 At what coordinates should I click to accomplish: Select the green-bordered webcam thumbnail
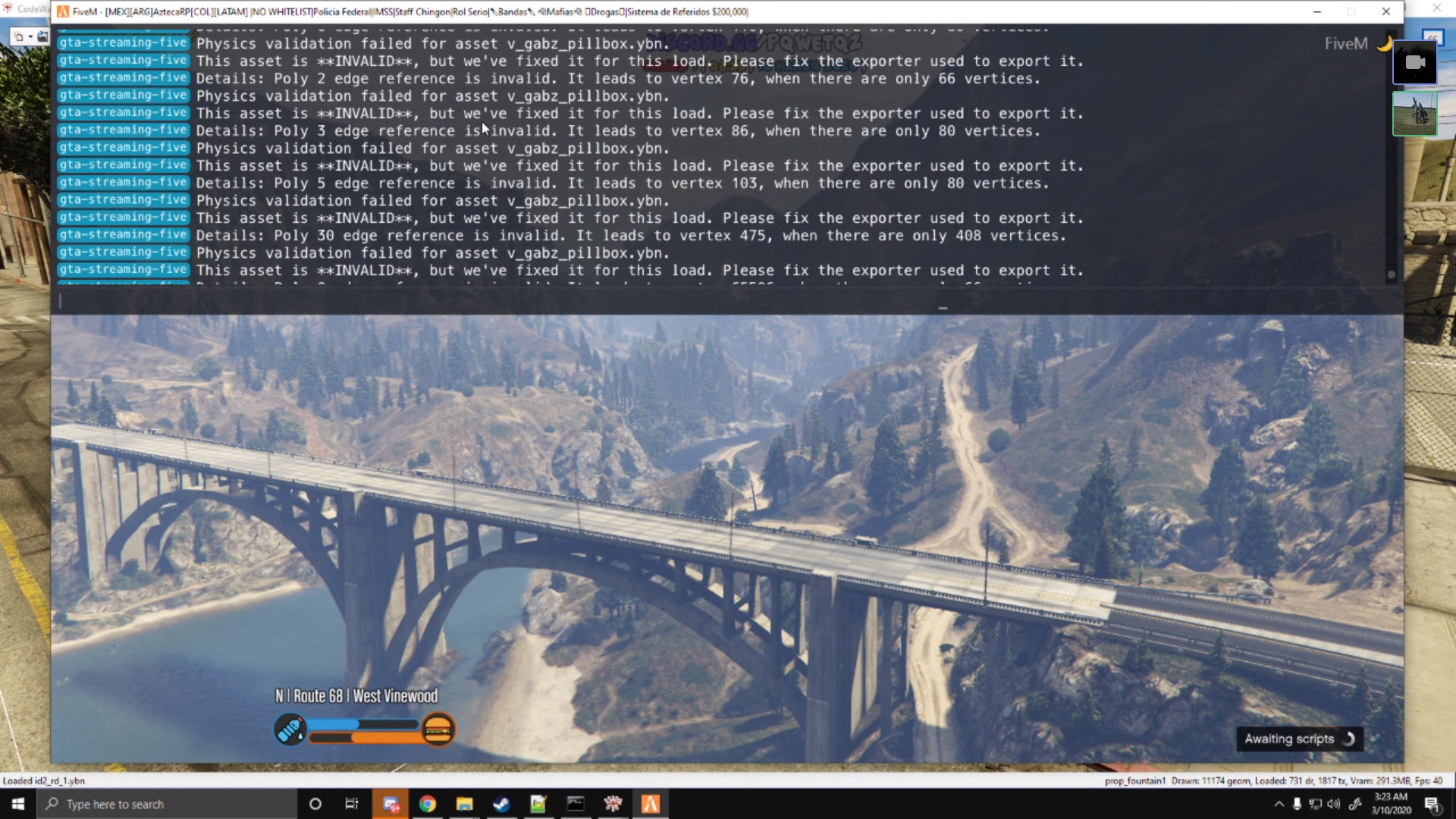tap(1414, 114)
